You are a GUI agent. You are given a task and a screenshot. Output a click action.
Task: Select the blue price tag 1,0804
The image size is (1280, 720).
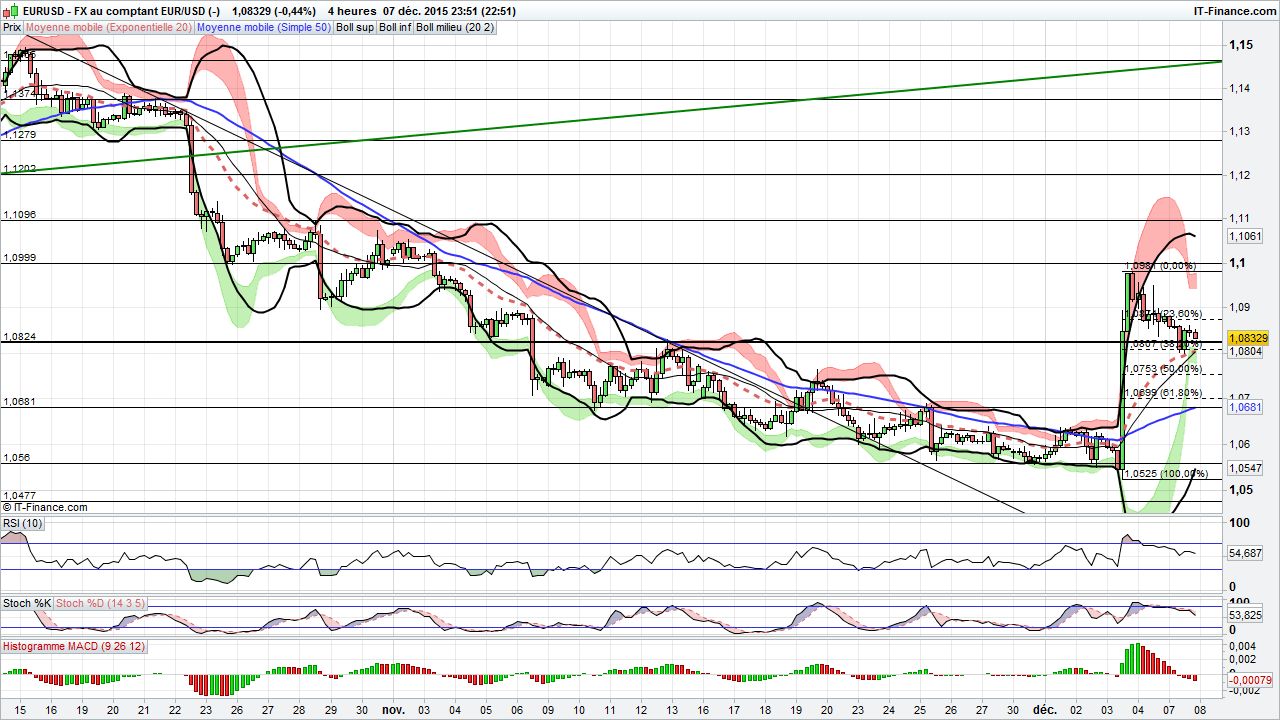[1243, 352]
